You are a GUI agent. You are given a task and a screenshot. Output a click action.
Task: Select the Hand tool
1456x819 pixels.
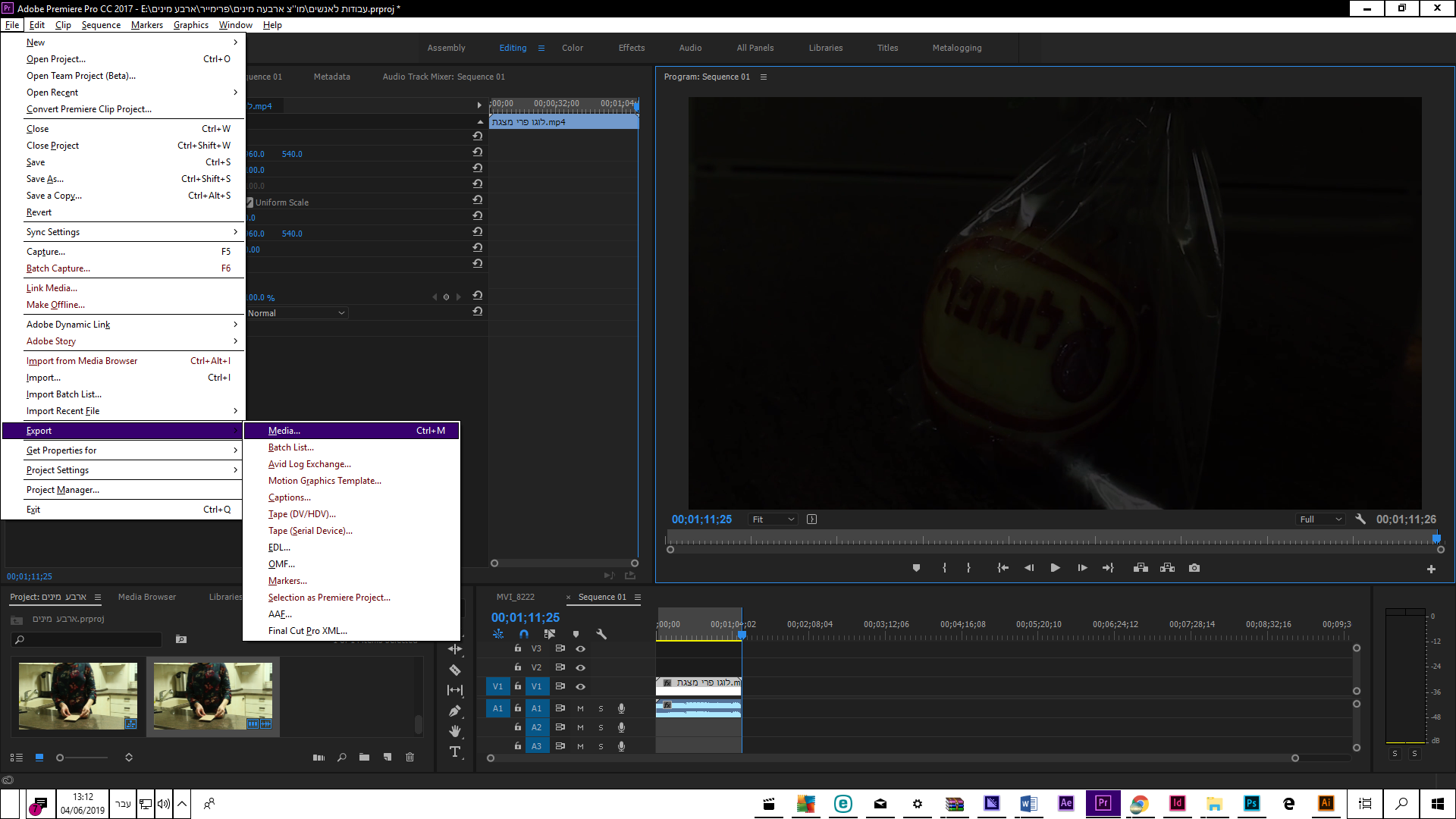(455, 731)
